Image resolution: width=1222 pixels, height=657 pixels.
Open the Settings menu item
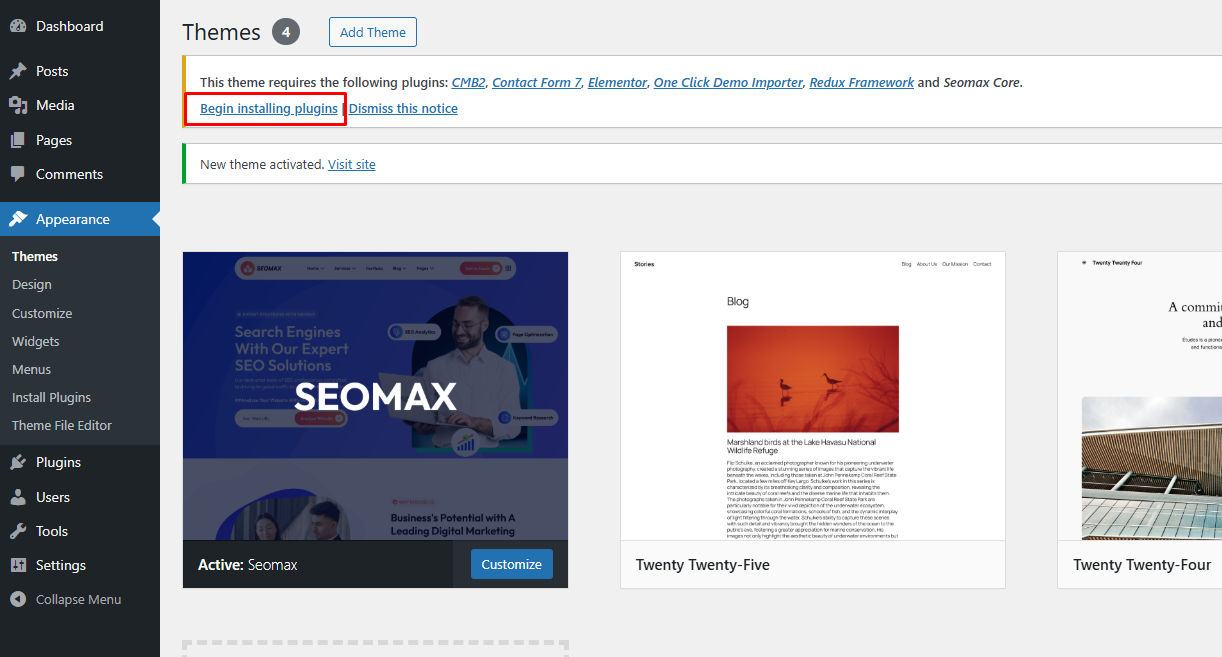[80, 565]
